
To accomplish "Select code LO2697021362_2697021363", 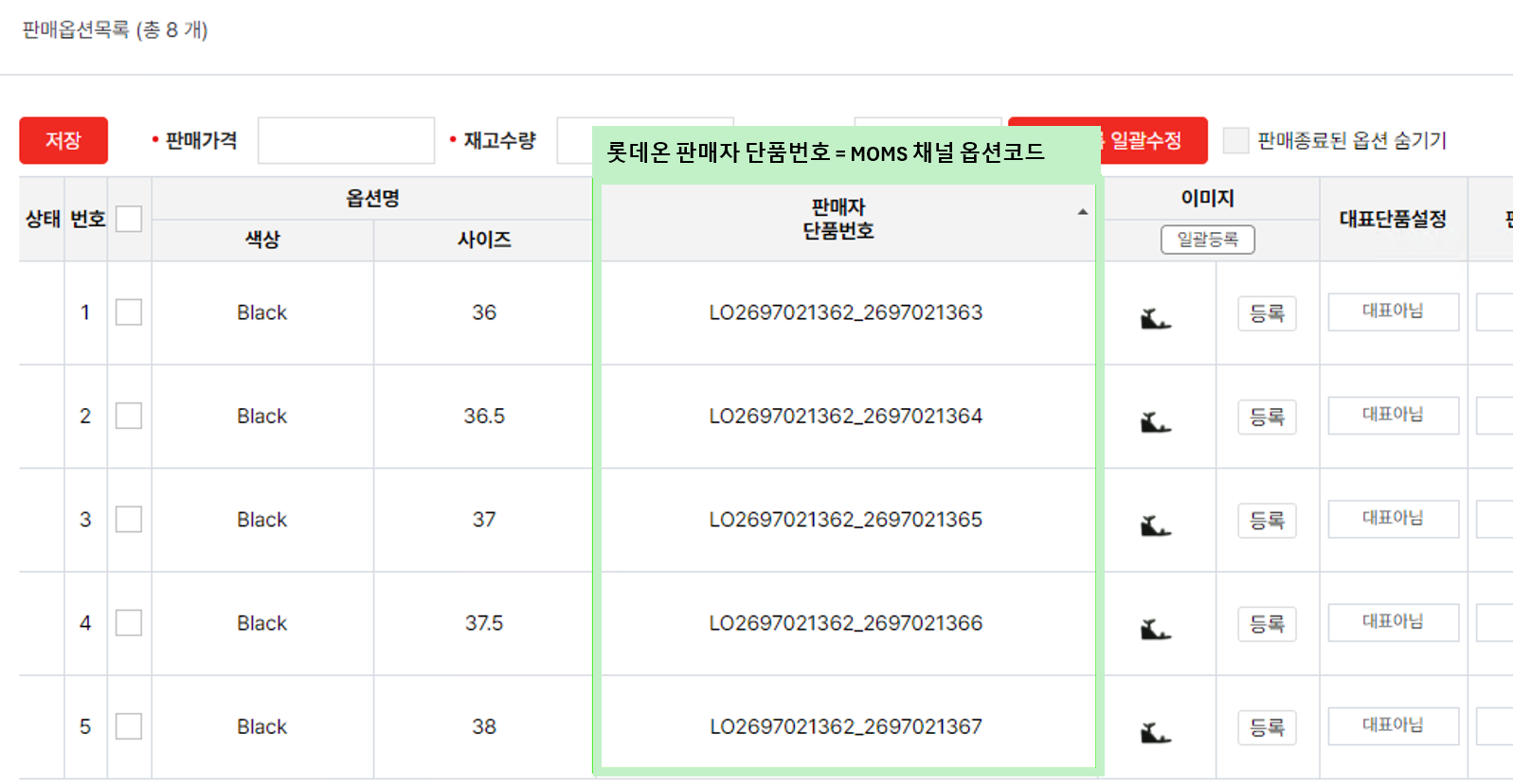I will 846,312.
